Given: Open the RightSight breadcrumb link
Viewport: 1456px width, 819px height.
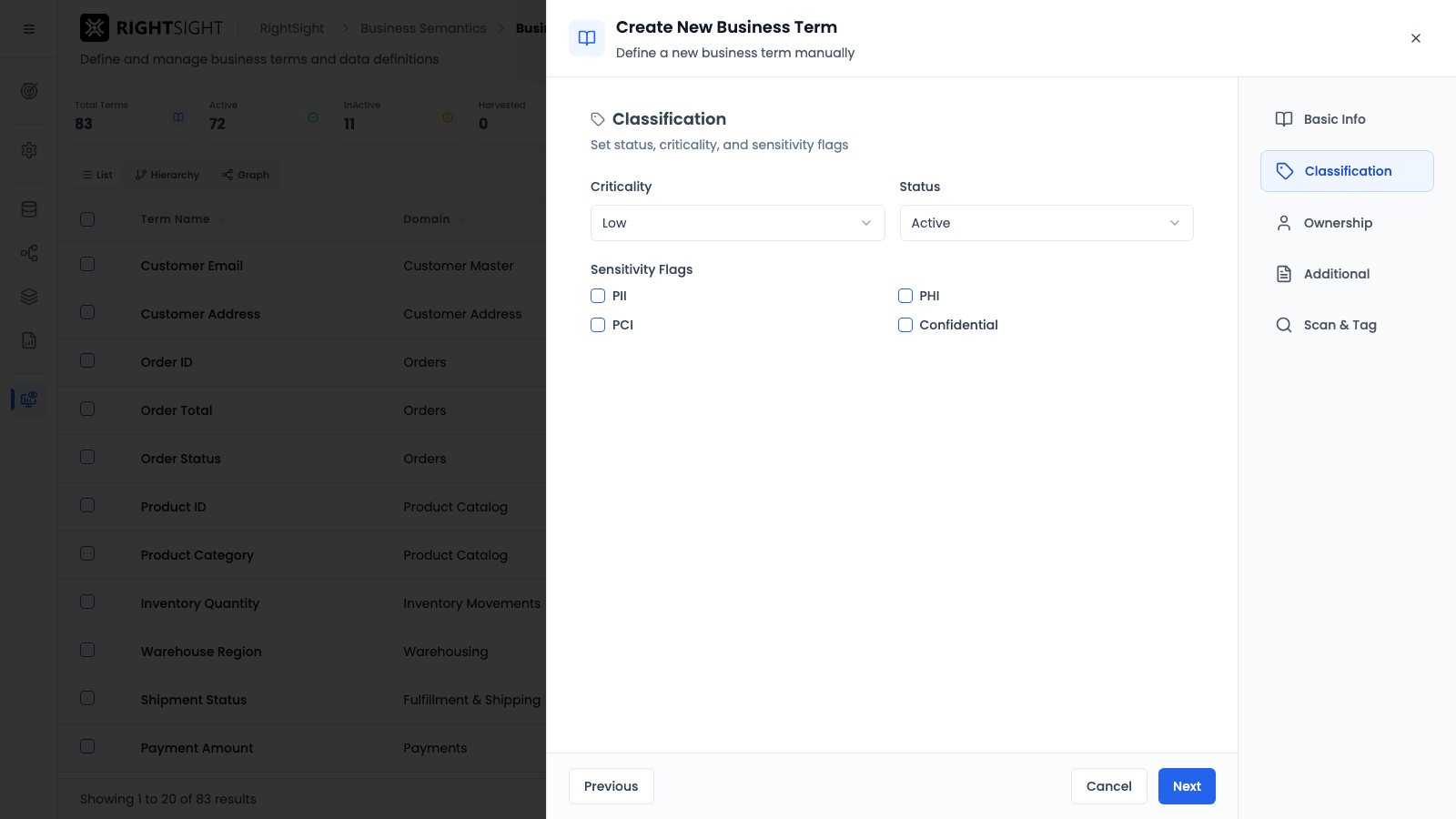Looking at the screenshot, I should click(291, 28).
